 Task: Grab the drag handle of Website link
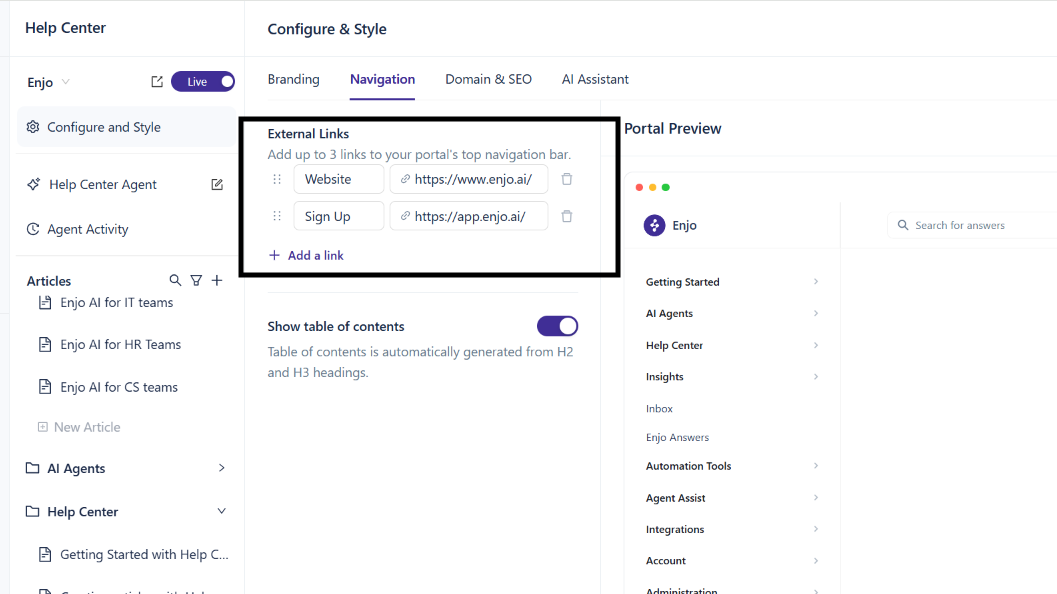[277, 179]
